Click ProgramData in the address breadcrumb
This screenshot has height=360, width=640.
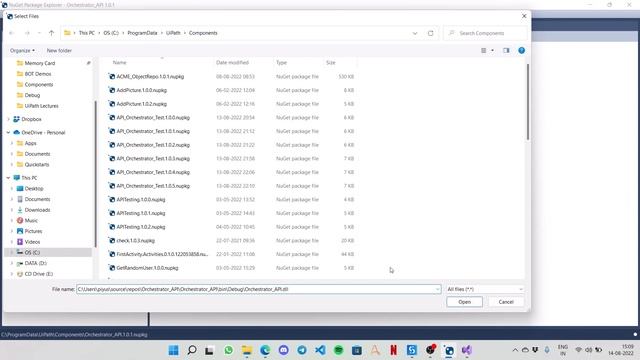pyautogui.click(x=142, y=33)
